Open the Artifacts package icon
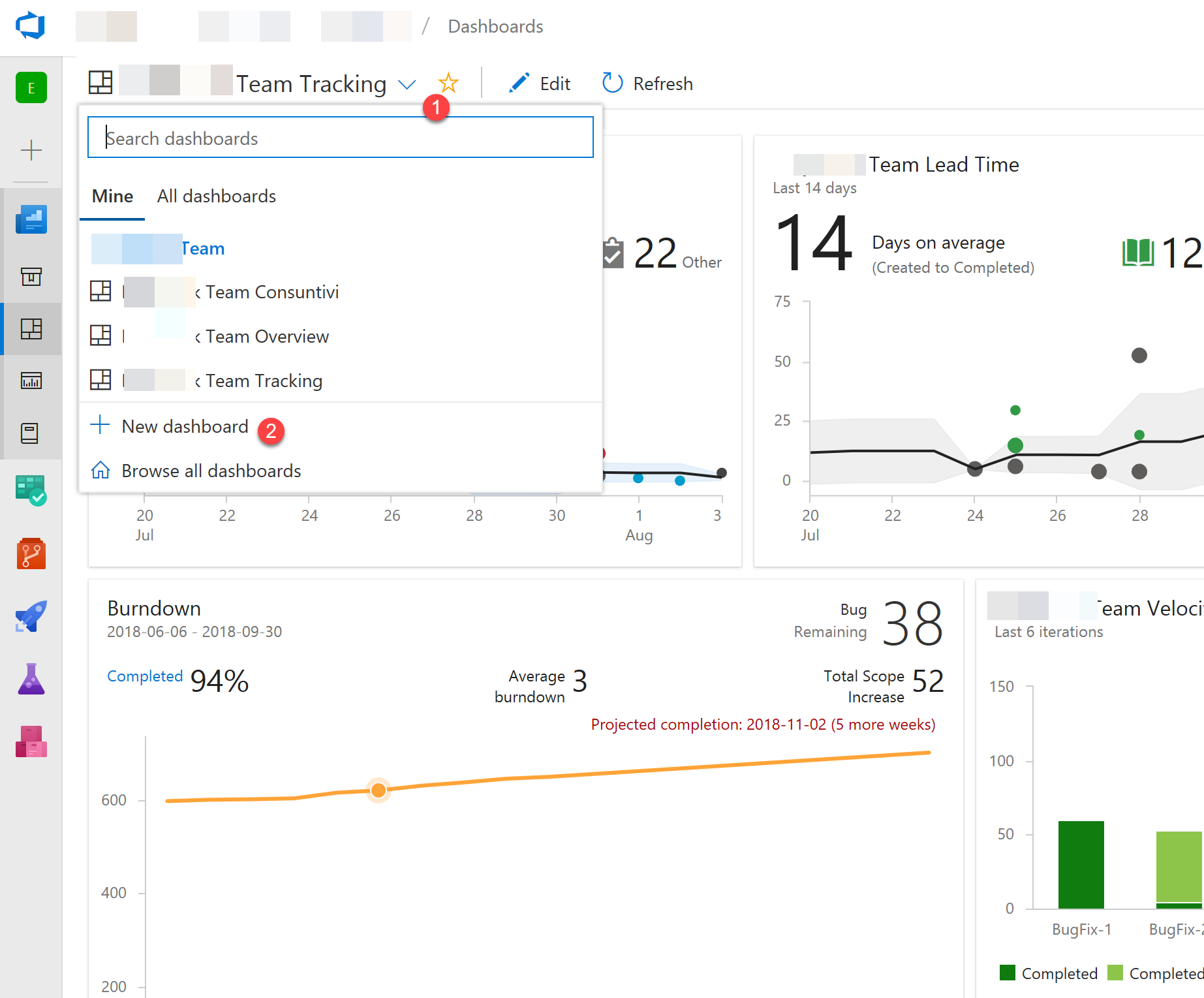Screen dimensions: 1204x998 coord(31,741)
